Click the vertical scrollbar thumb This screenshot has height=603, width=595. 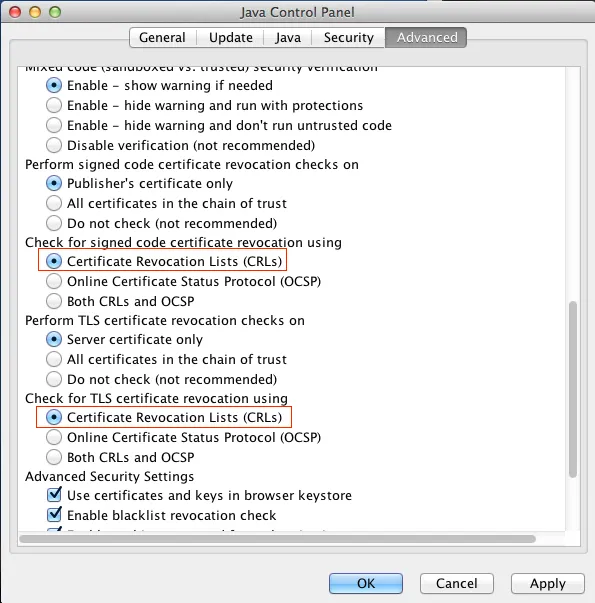(x=573, y=389)
